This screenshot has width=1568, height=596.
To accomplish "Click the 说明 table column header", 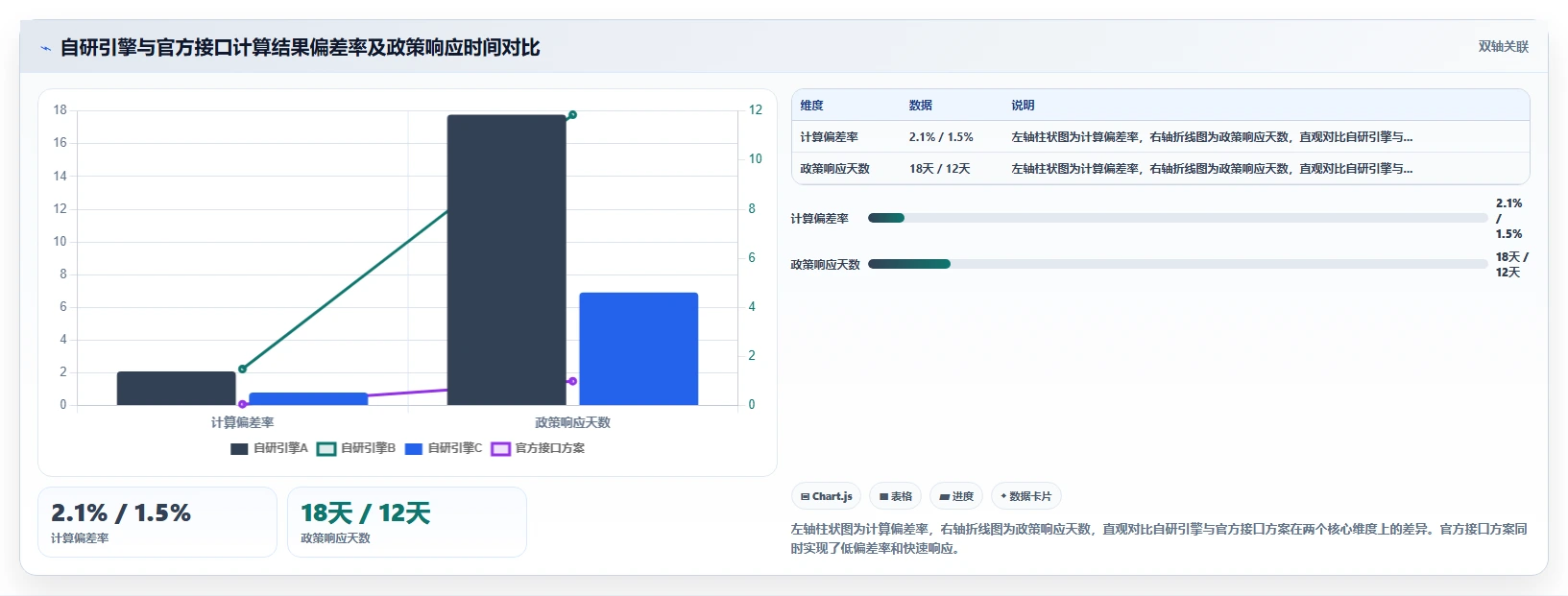I will [x=1023, y=106].
